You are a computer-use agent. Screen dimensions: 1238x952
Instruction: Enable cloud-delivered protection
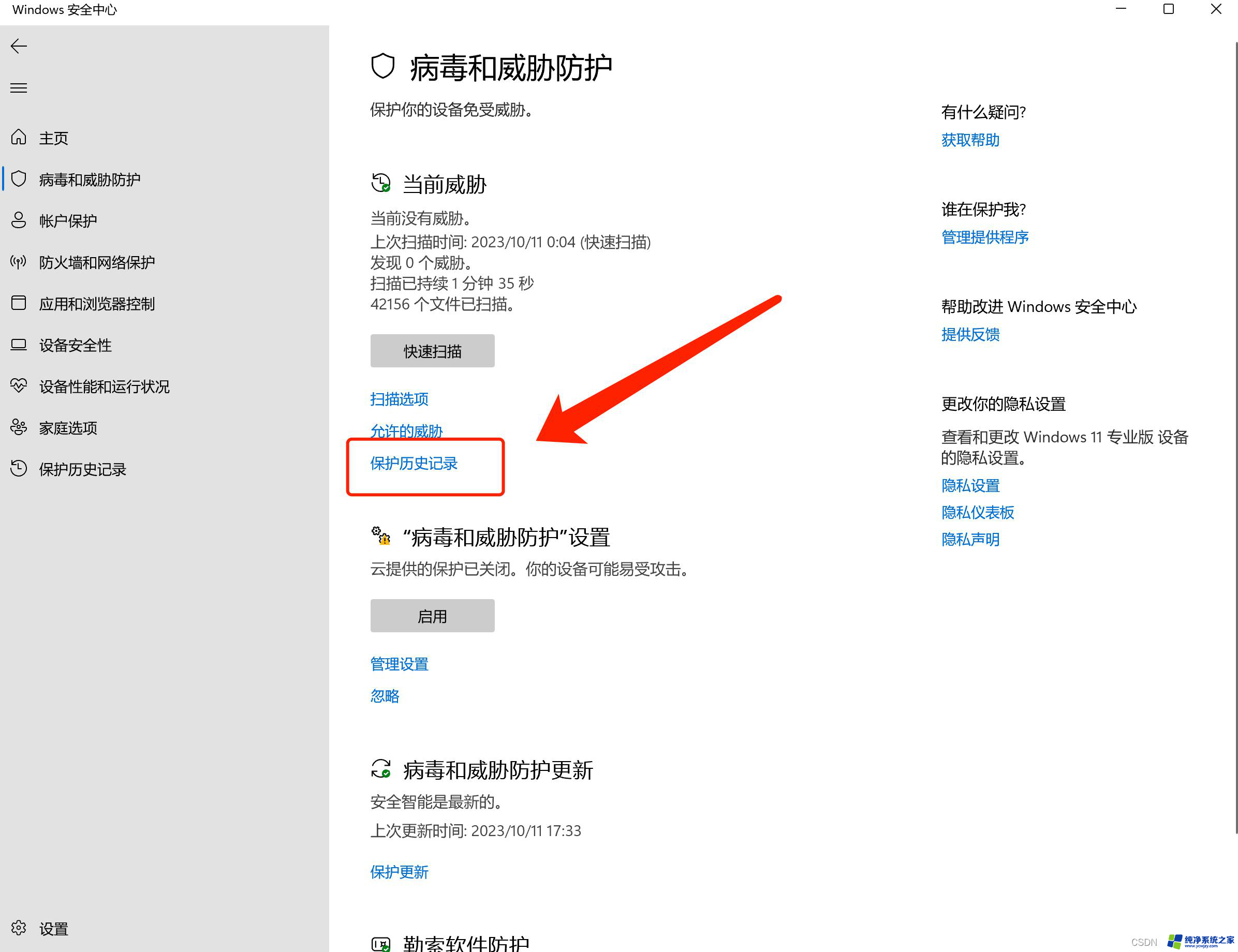(x=433, y=614)
